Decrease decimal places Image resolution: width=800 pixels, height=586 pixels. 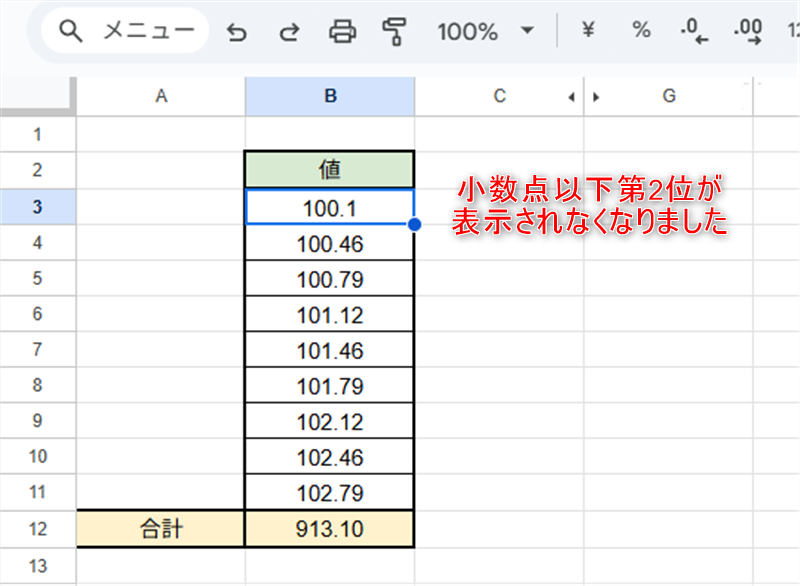(693, 32)
